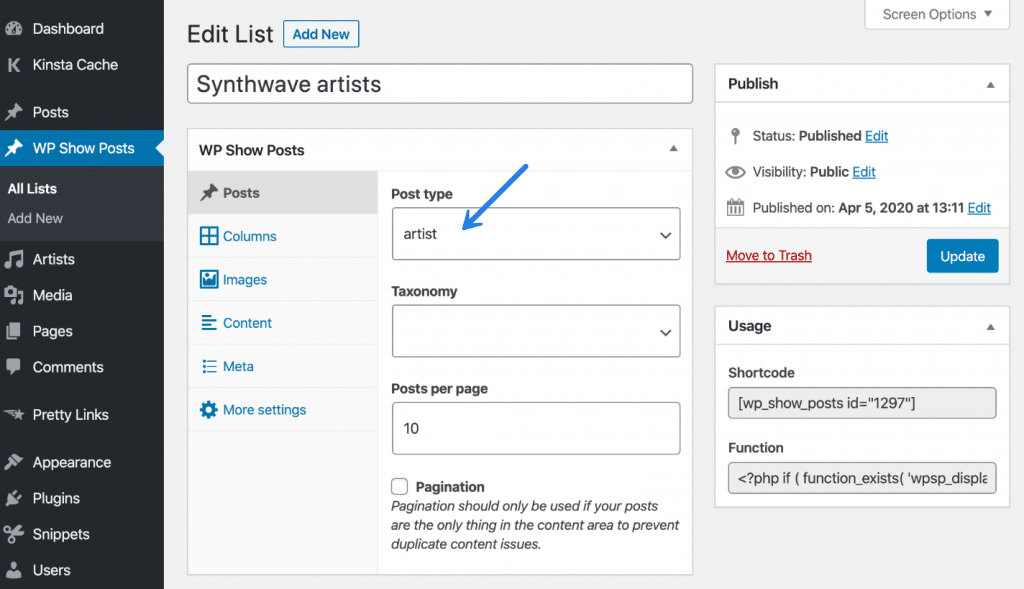Click the Kinsta Cache K icon

point(14,65)
